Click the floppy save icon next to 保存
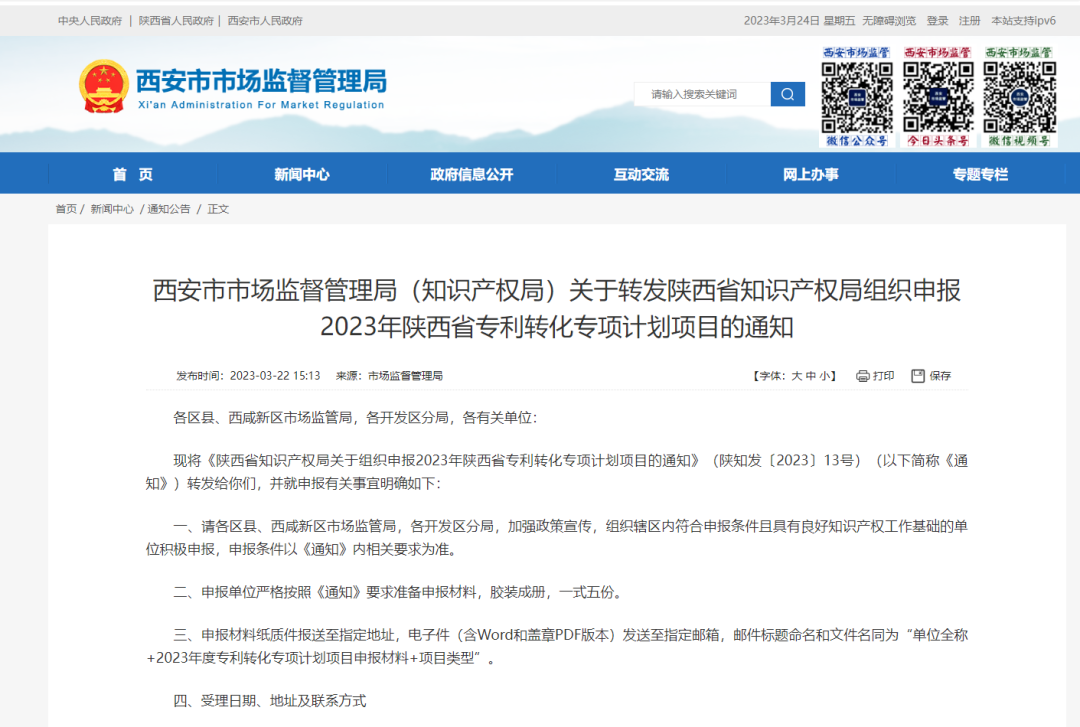Viewport: 1080px width, 727px height. point(917,376)
